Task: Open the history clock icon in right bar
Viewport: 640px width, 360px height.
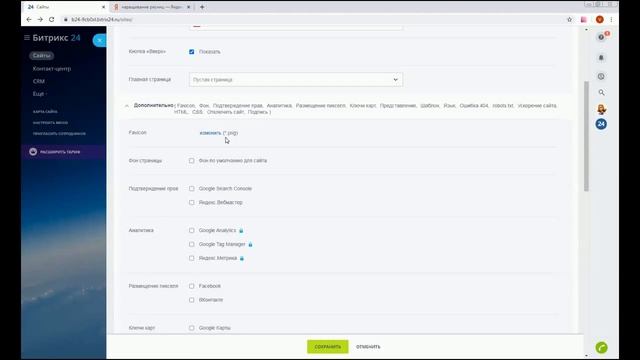Action: click(601, 76)
